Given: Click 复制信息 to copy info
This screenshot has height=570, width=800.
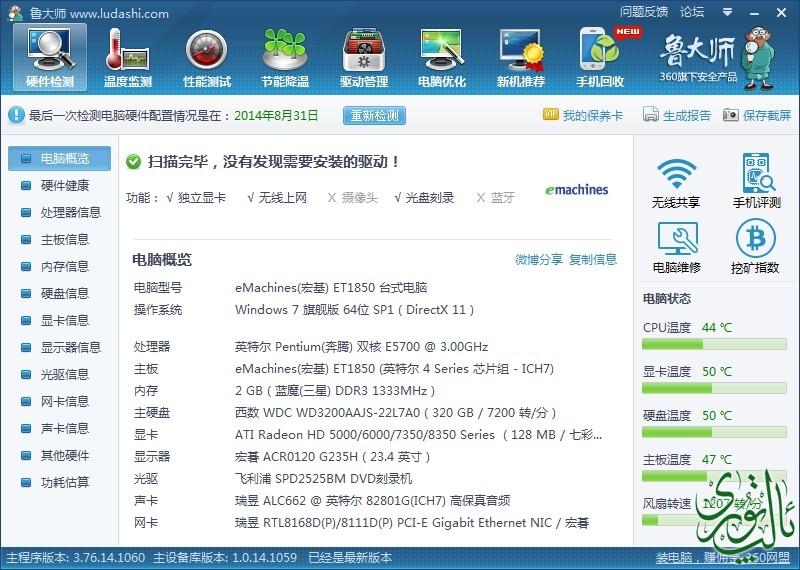Looking at the screenshot, I should tap(593, 260).
